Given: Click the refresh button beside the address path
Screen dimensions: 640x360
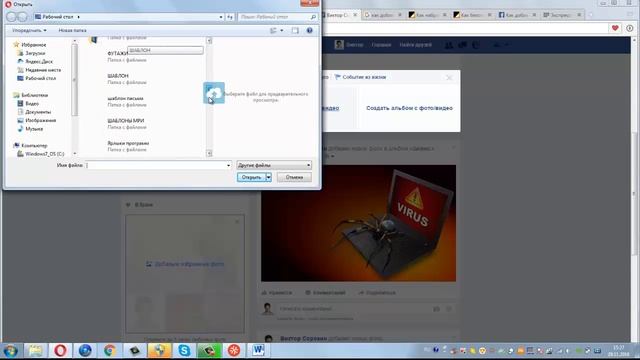Looking at the screenshot, I should click(x=230, y=17).
